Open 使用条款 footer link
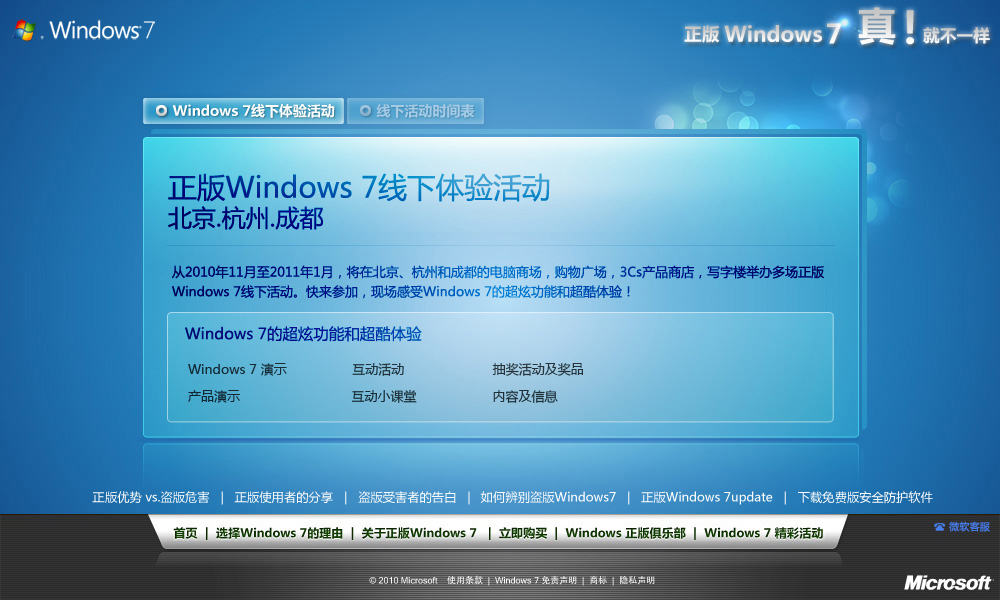 pyautogui.click(x=465, y=580)
